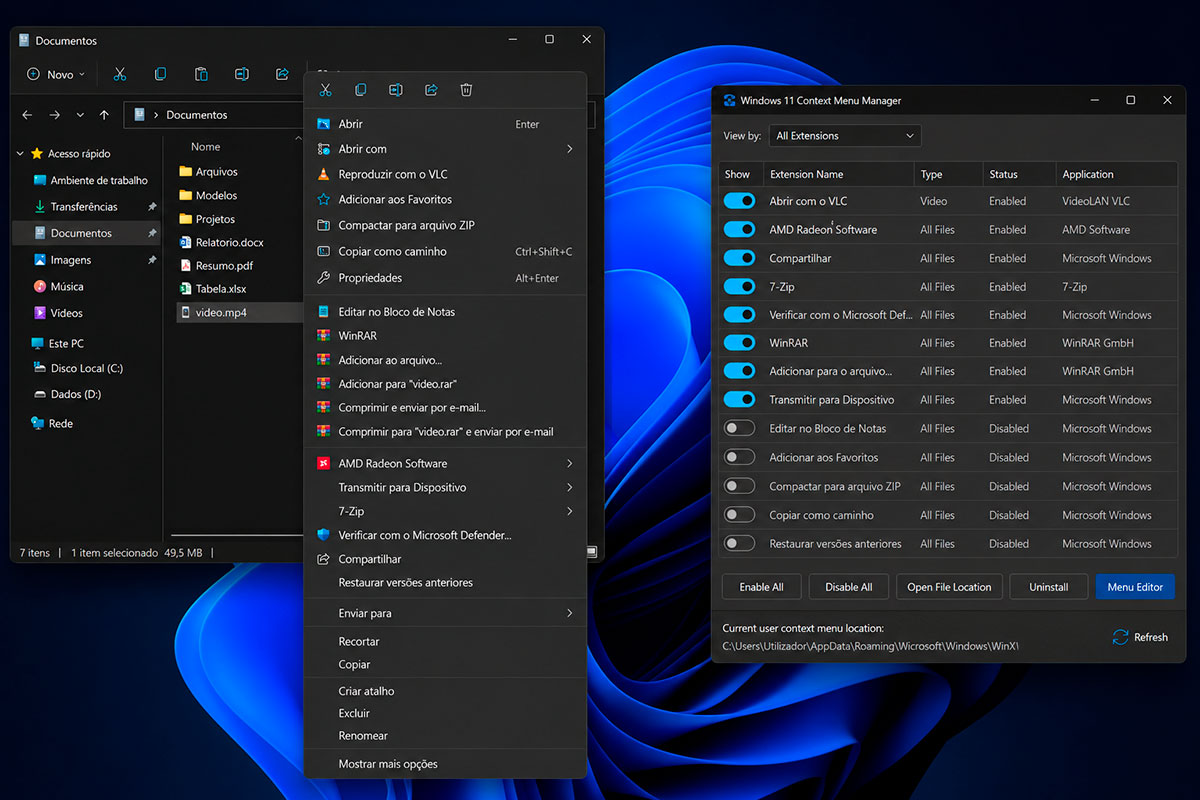Go forward with Explorer forward arrow

click(x=55, y=115)
